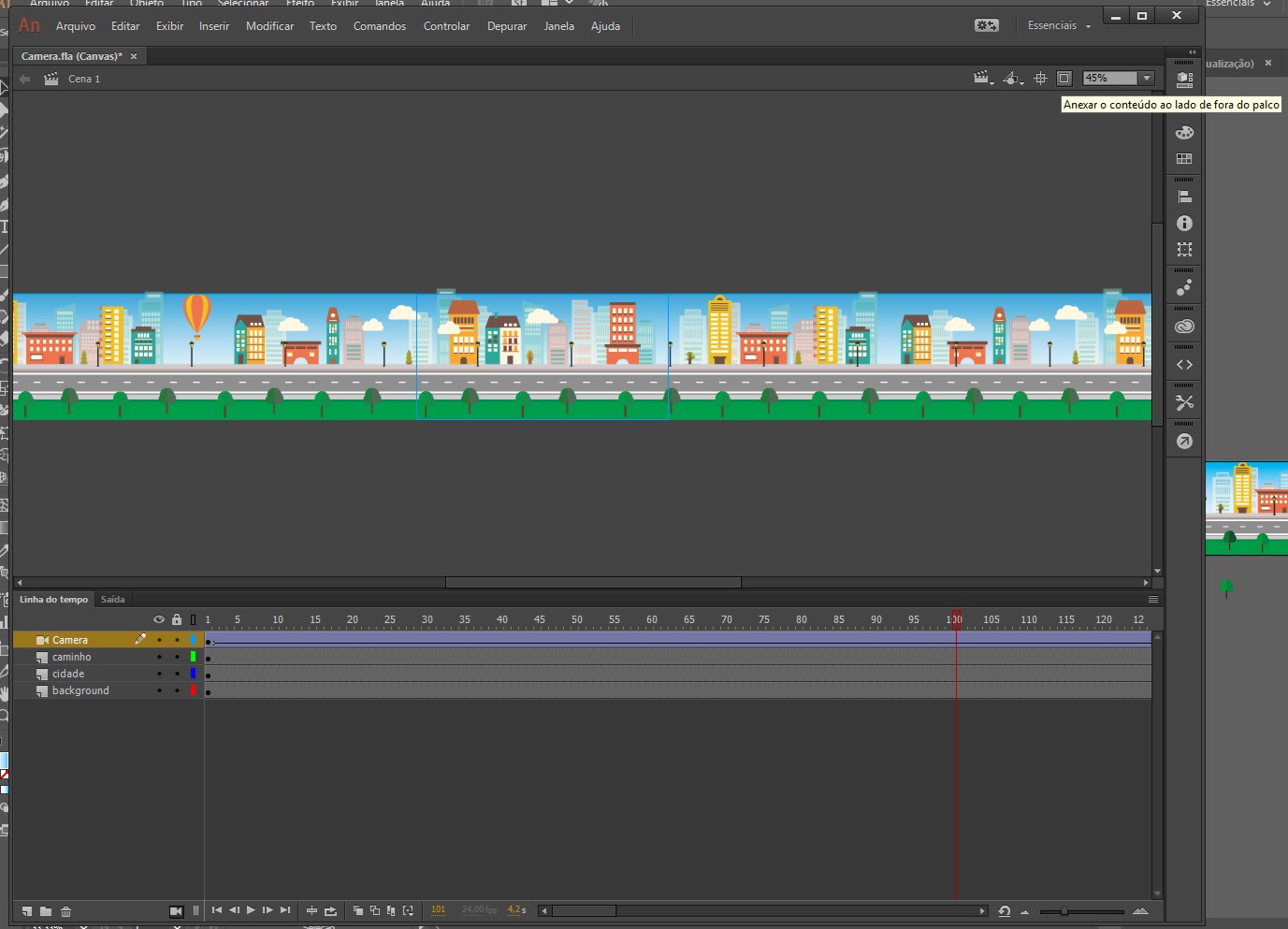Step back one frame button
Viewport: 1288px width, 929px height.
(234, 910)
